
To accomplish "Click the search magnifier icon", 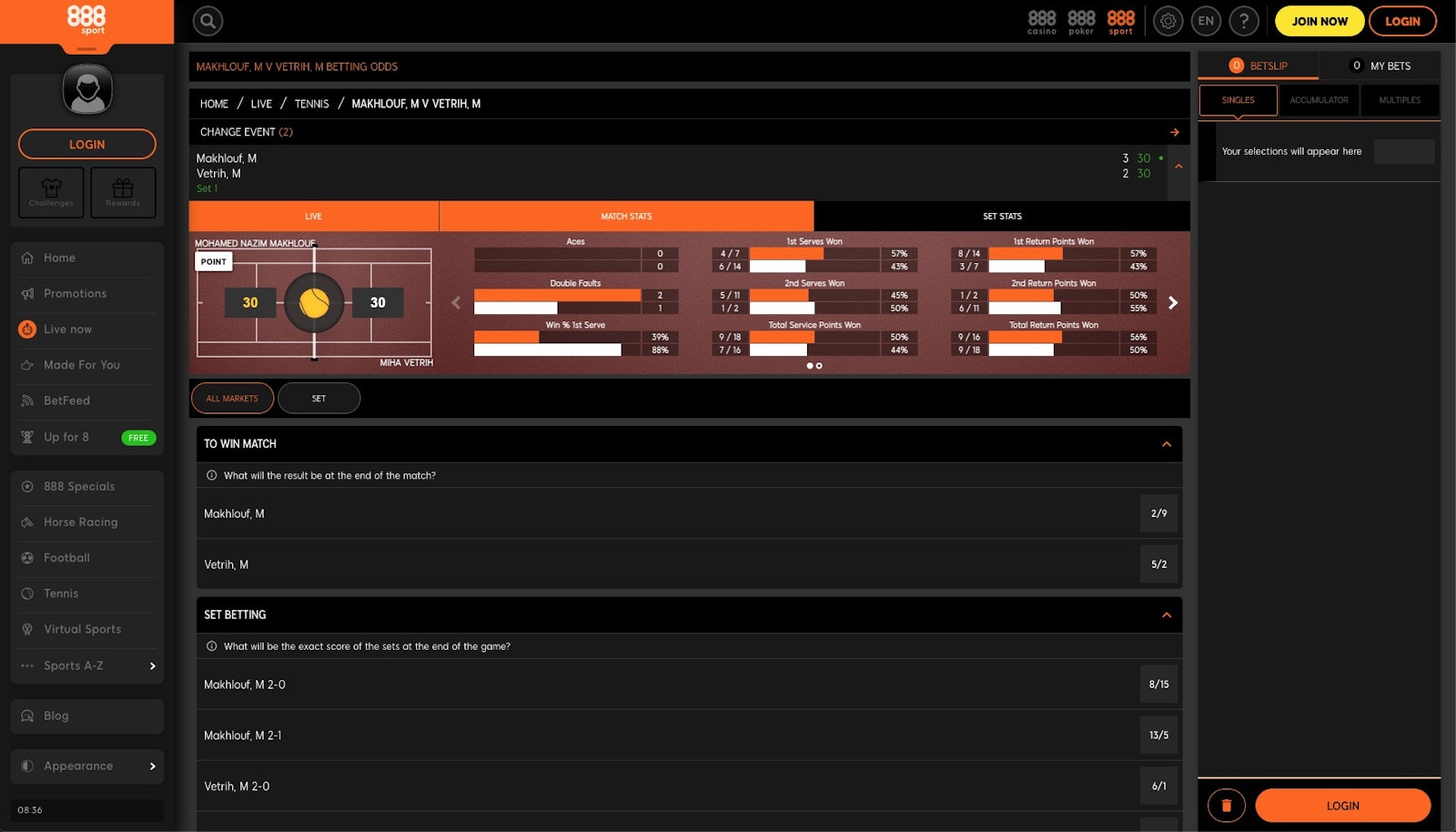I will [207, 21].
